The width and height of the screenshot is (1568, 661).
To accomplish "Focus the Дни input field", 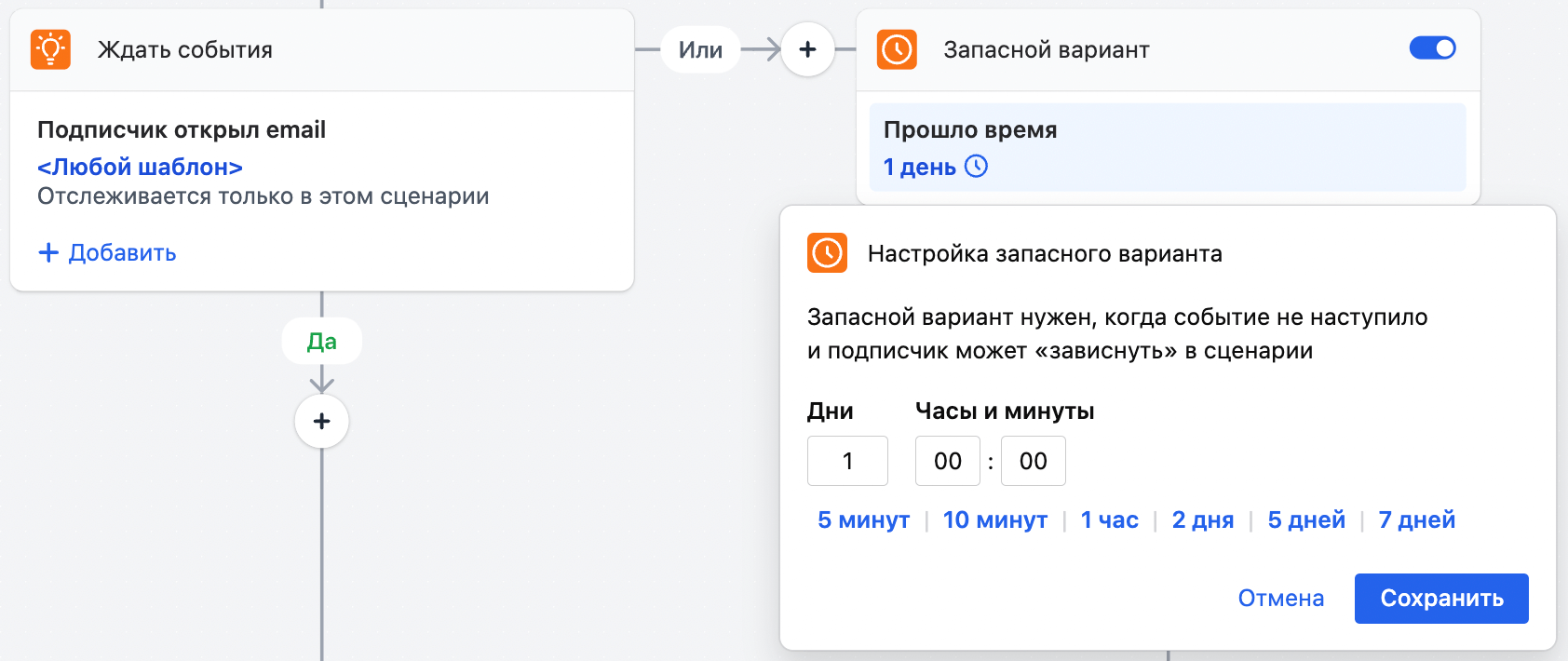I will point(847,461).
